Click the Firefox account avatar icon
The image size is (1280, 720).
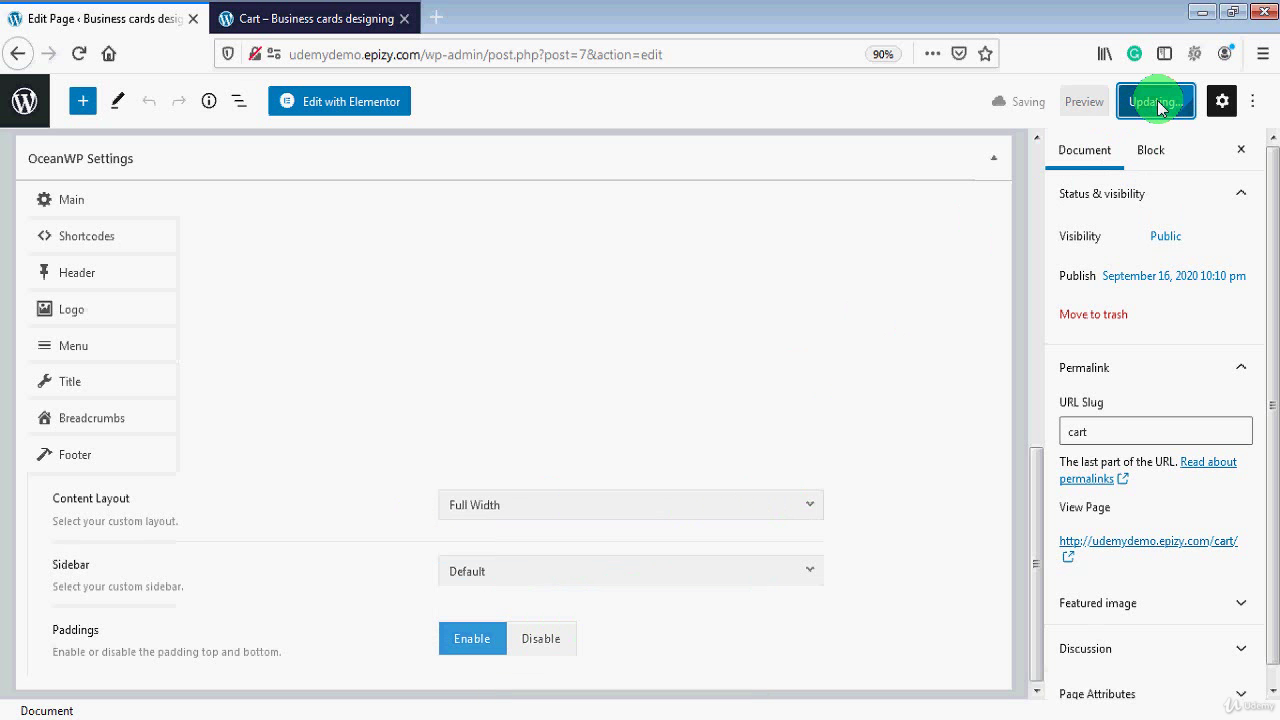(1225, 54)
